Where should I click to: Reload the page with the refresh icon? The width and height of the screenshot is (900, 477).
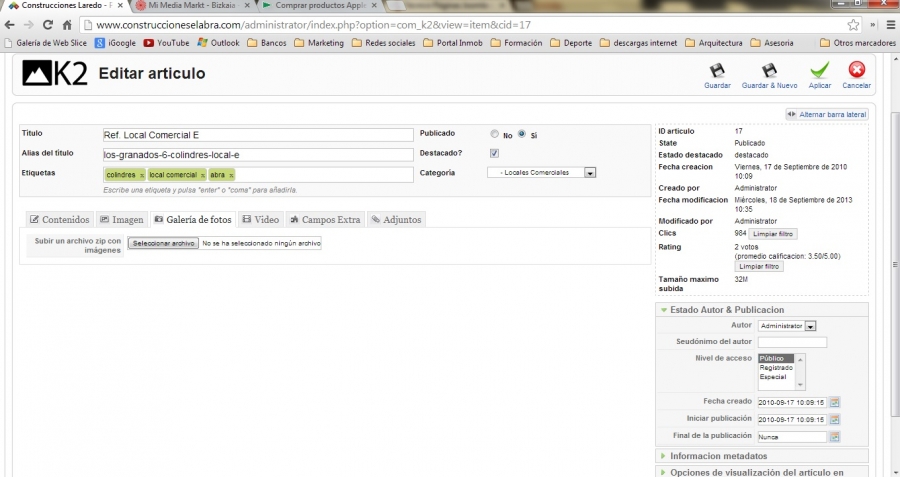pyautogui.click(x=48, y=25)
